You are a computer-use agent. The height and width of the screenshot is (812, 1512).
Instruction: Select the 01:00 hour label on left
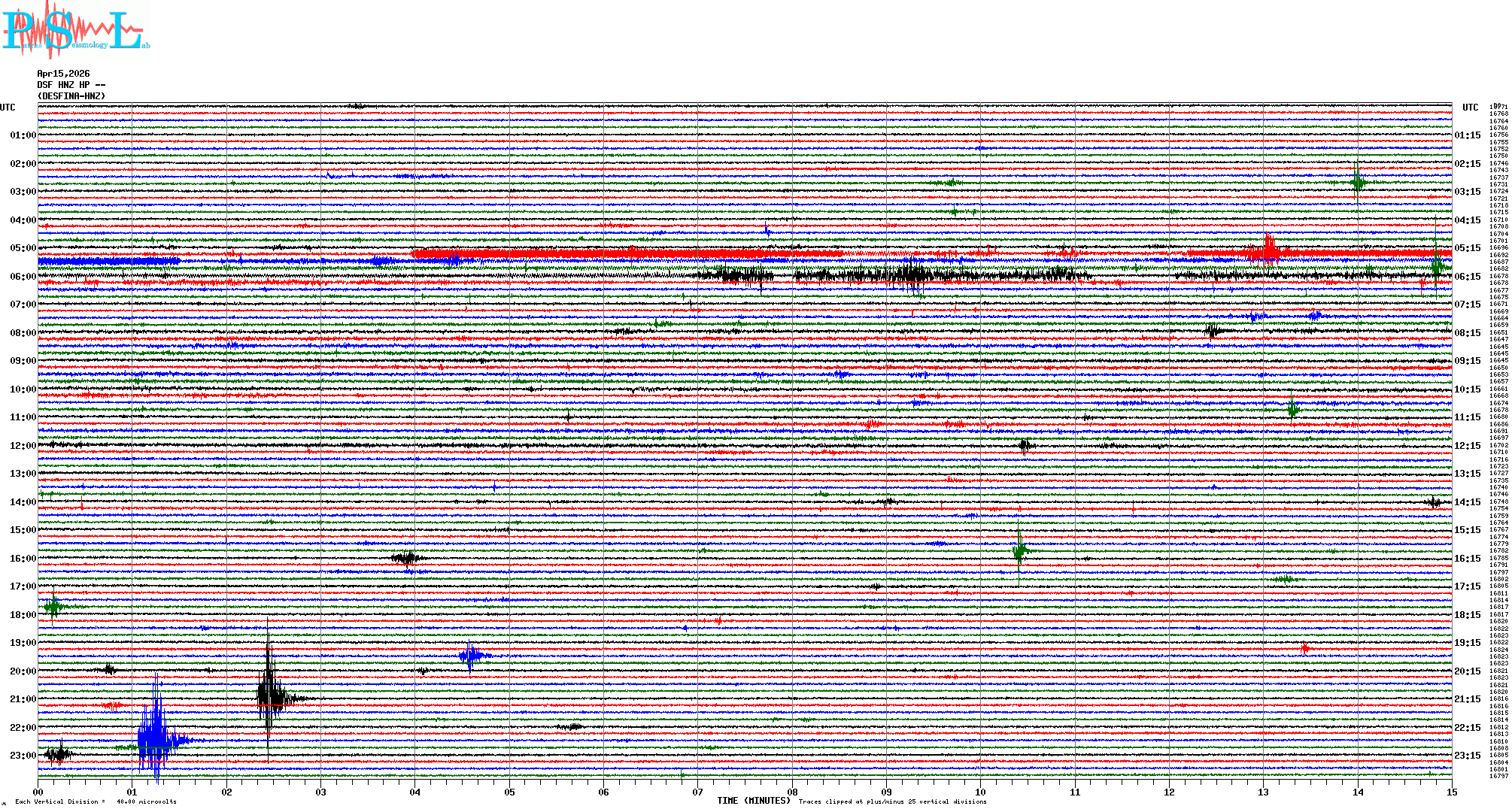coord(23,135)
